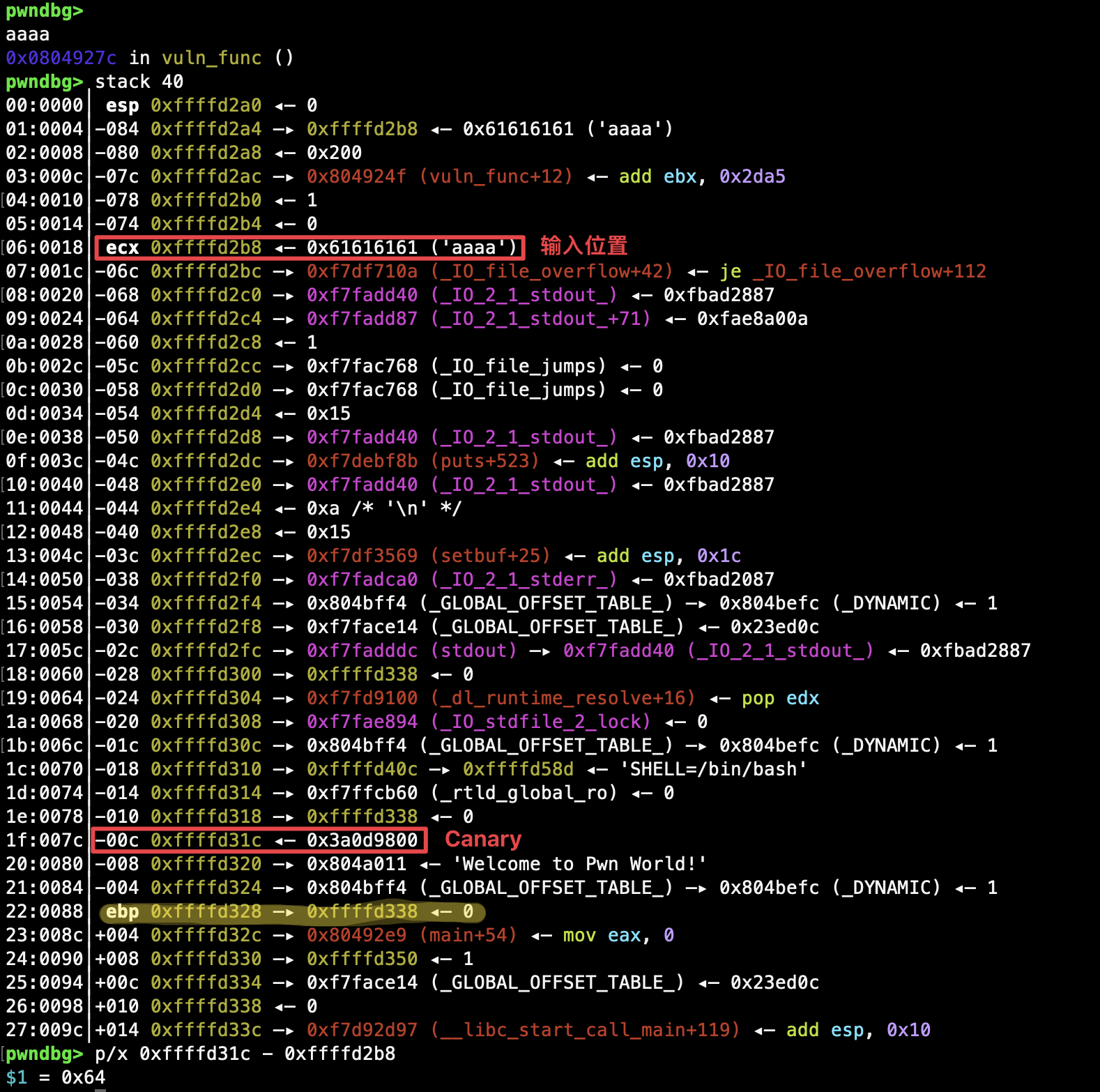Click value 0xfae8a00a
This screenshot has height=1092, width=1100.
[753, 319]
